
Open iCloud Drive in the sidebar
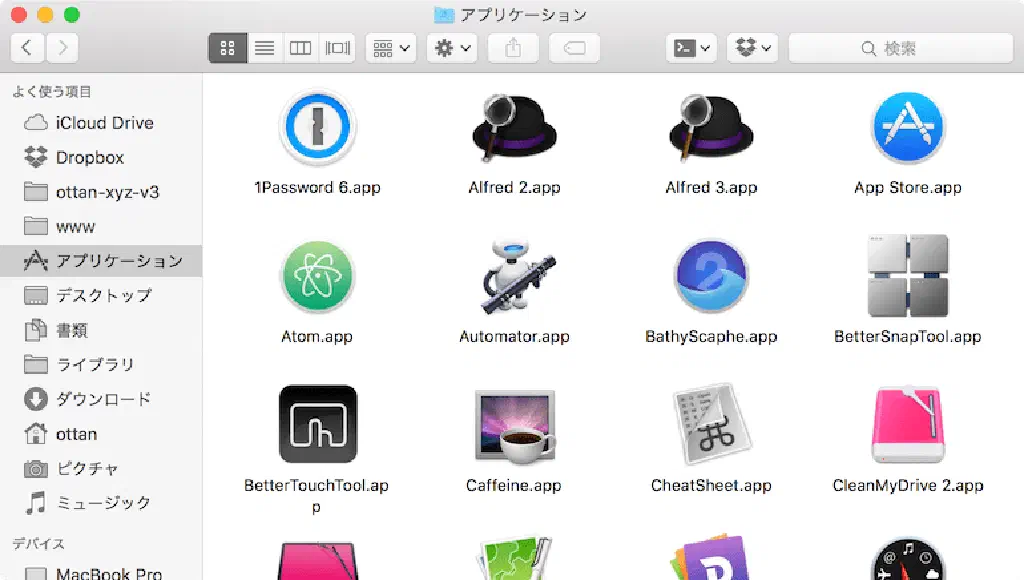pyautogui.click(x=103, y=123)
